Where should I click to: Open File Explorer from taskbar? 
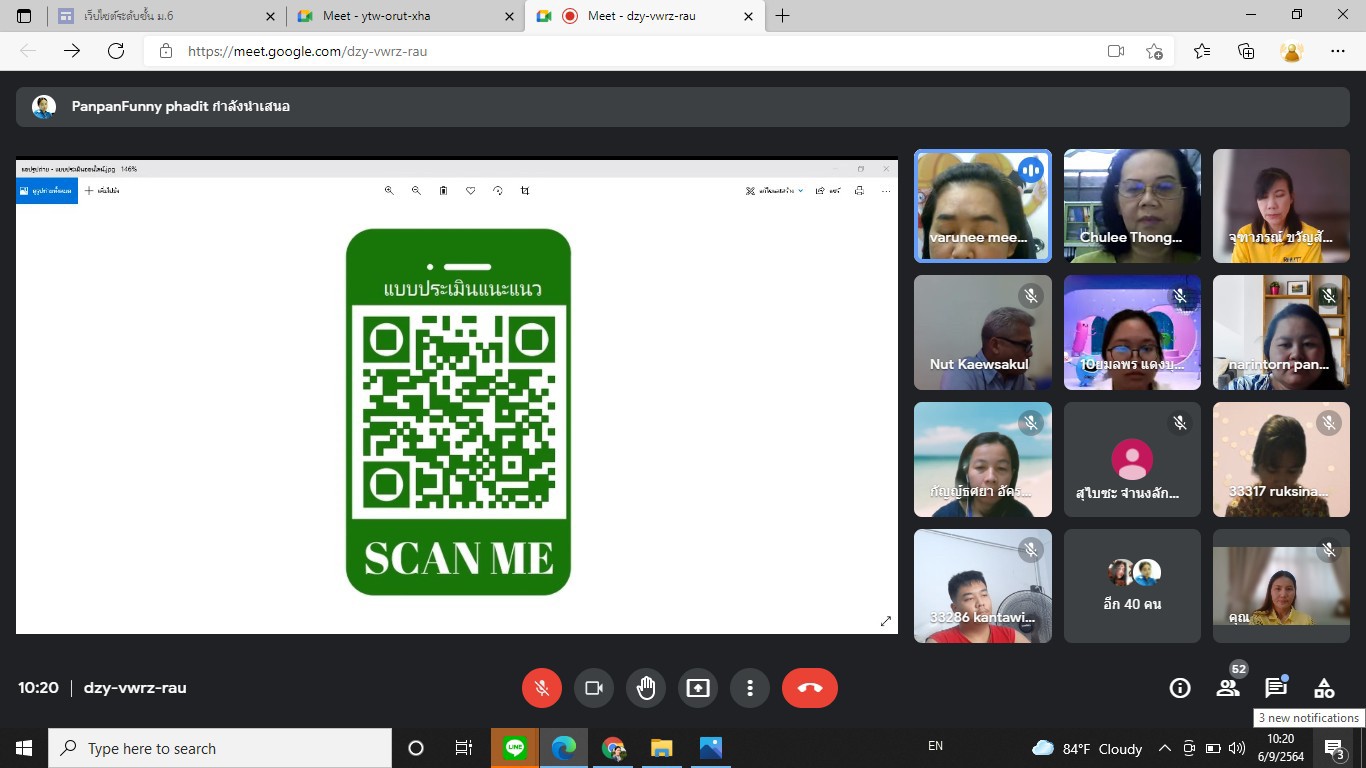[x=661, y=748]
